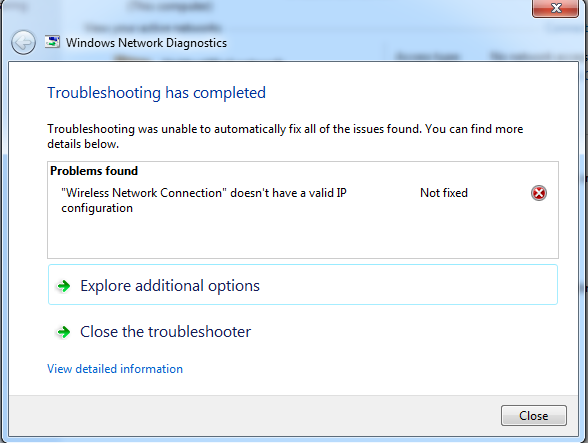Open View detailed information link

[115, 369]
